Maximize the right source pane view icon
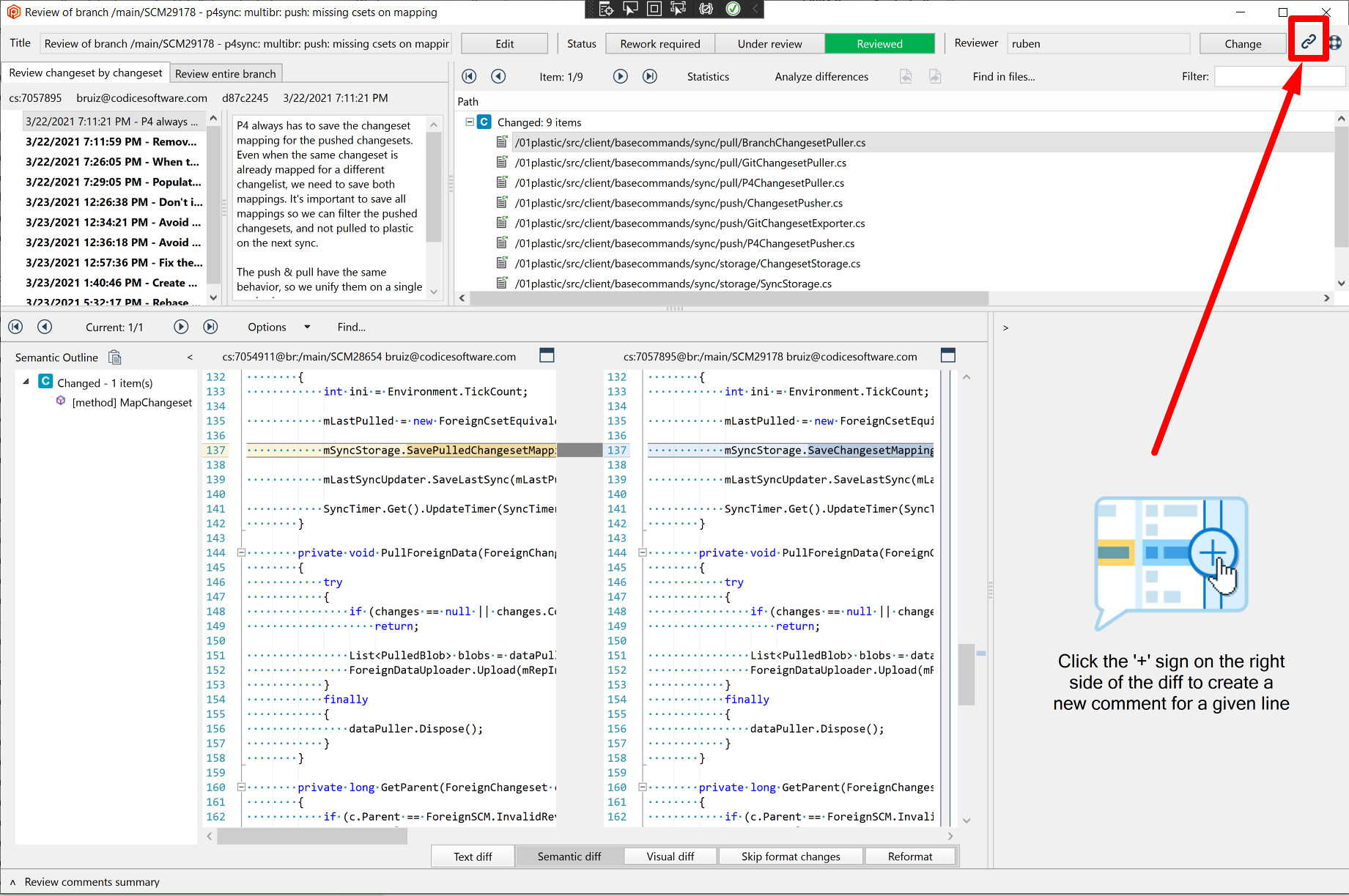Image resolution: width=1349 pixels, height=896 pixels. (947, 355)
